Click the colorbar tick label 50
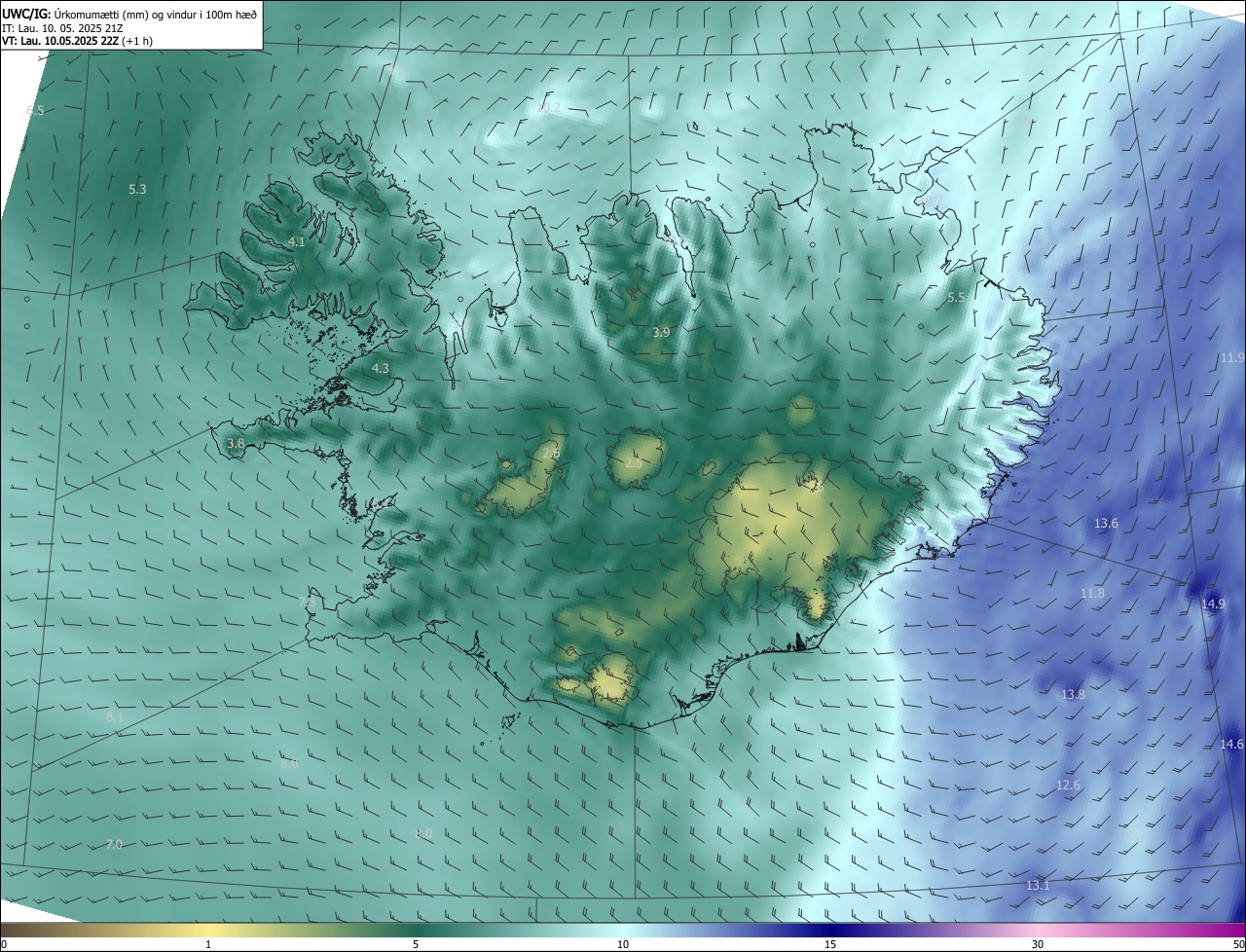This screenshot has height=952, width=1246. [x=1237, y=944]
